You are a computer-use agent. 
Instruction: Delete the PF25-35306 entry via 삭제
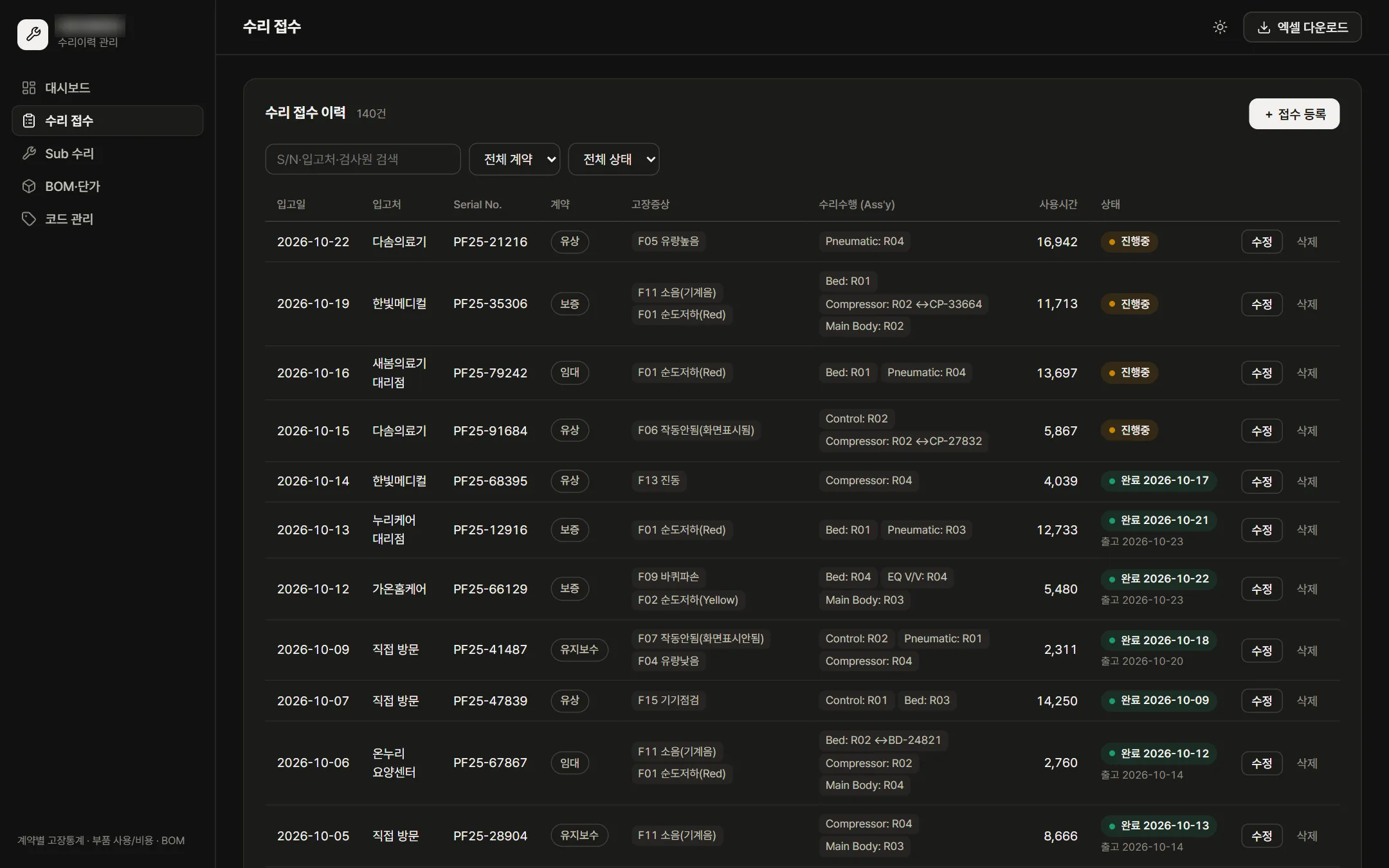[x=1307, y=304]
